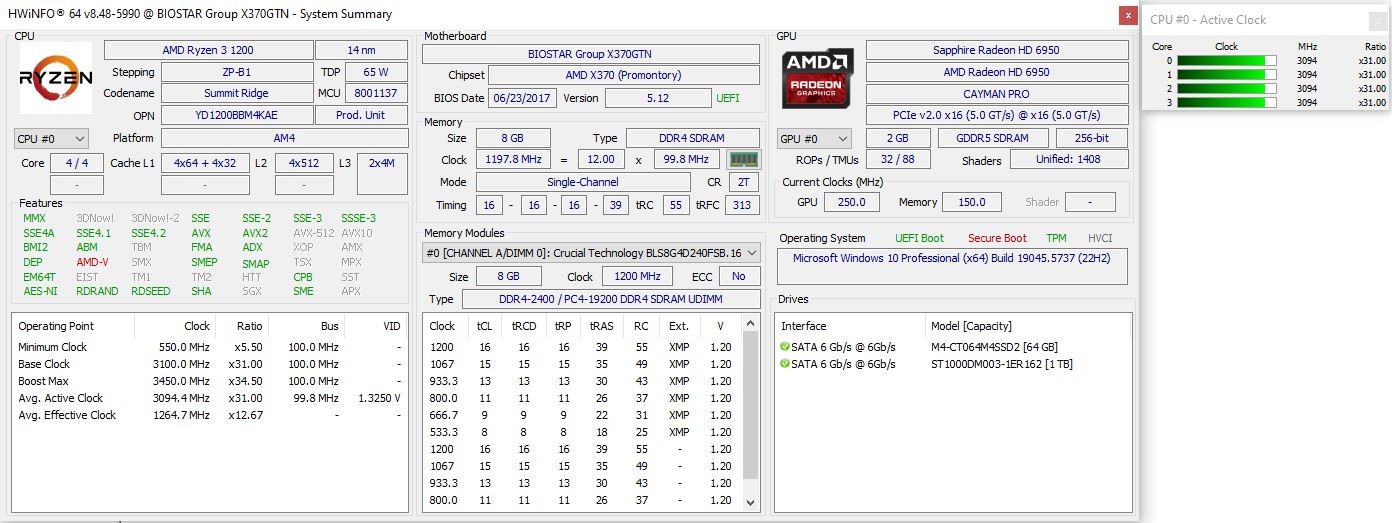Close the System Summary window
Screen dimensions: 1392x523
(1128, 15)
